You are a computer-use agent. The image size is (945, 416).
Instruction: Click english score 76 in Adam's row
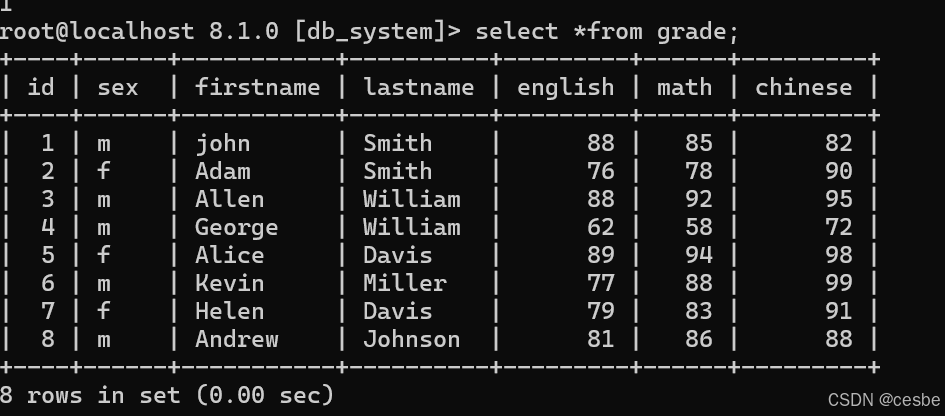tap(600, 171)
